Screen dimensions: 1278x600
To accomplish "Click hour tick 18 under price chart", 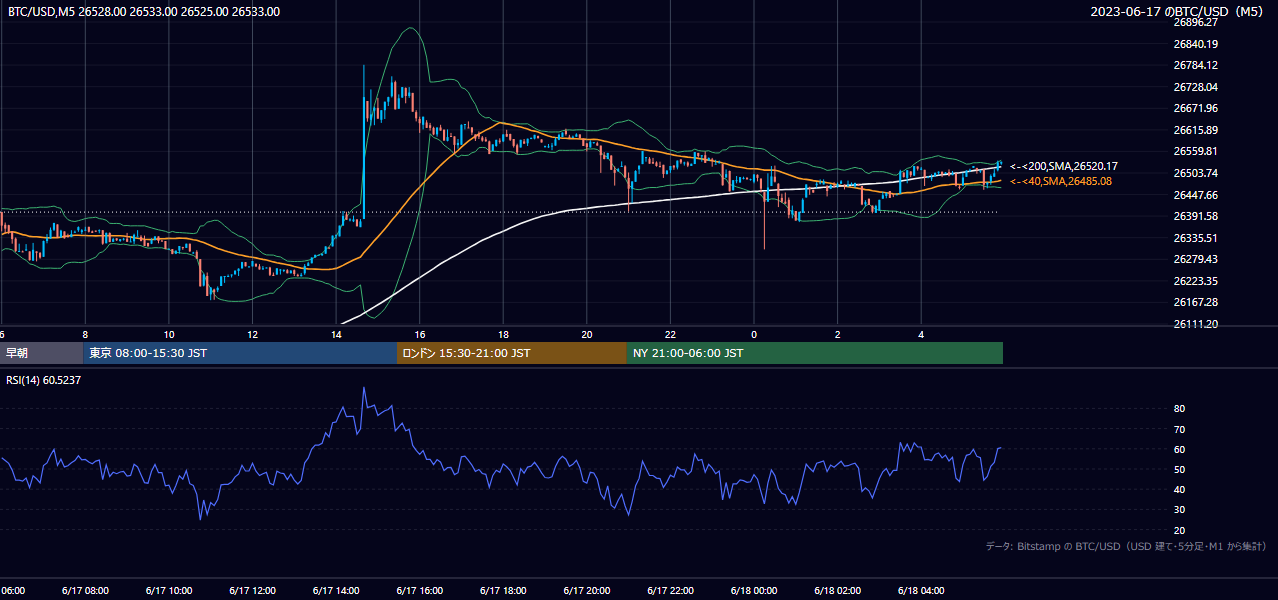I will tap(503, 334).
